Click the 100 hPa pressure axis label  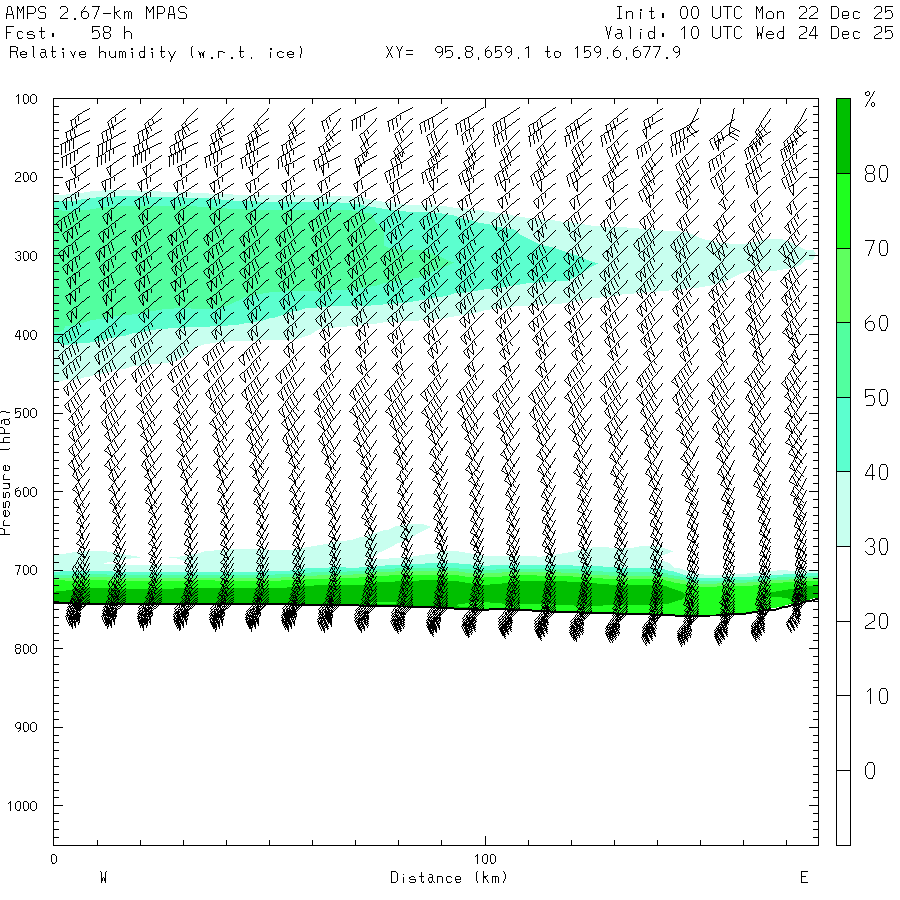(26, 99)
